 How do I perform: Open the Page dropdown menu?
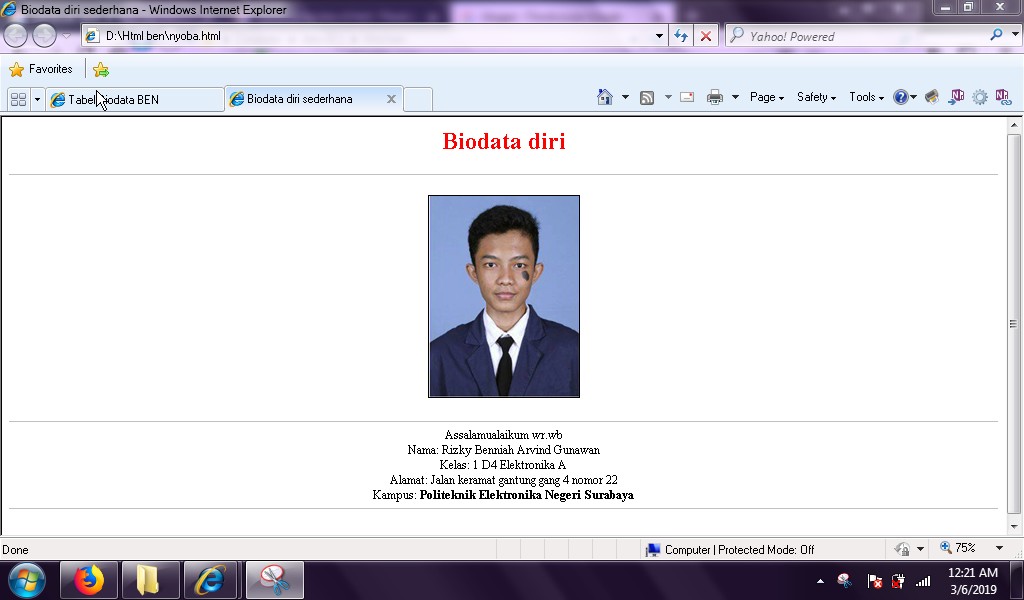765,97
